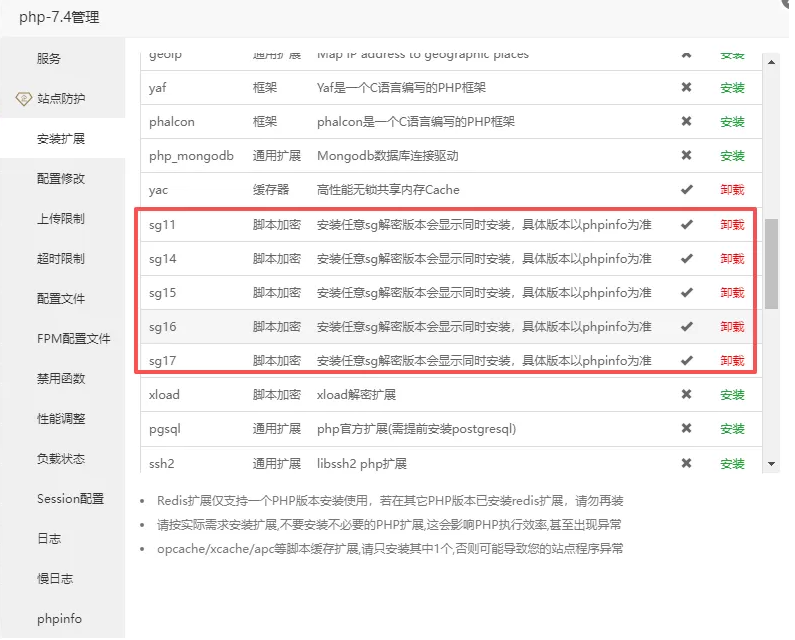The height and width of the screenshot is (640, 795).
Task: Click the checkmark status icon for sg17
Action: pyautogui.click(x=686, y=361)
